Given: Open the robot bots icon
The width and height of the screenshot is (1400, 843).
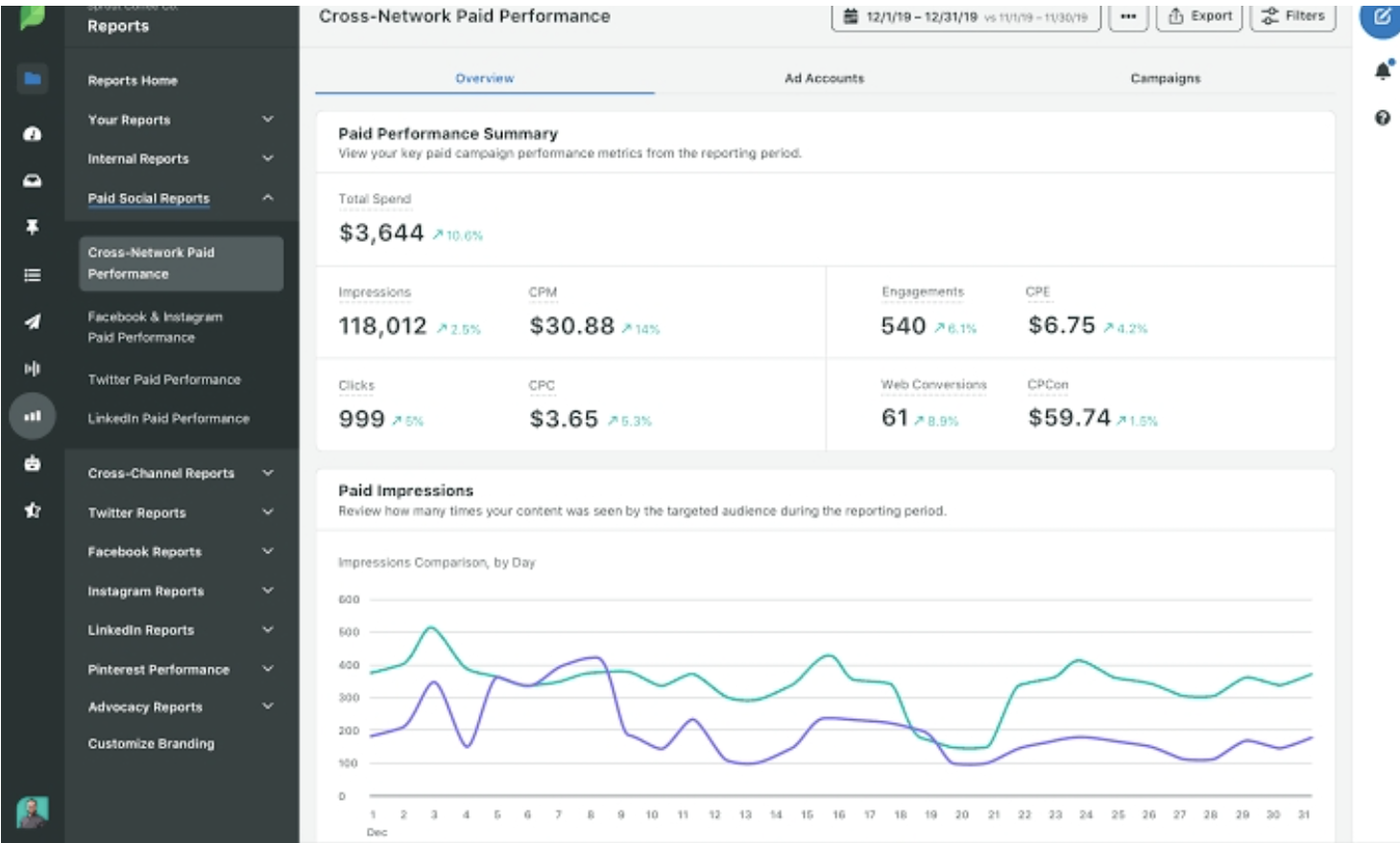Looking at the screenshot, I should [x=33, y=463].
